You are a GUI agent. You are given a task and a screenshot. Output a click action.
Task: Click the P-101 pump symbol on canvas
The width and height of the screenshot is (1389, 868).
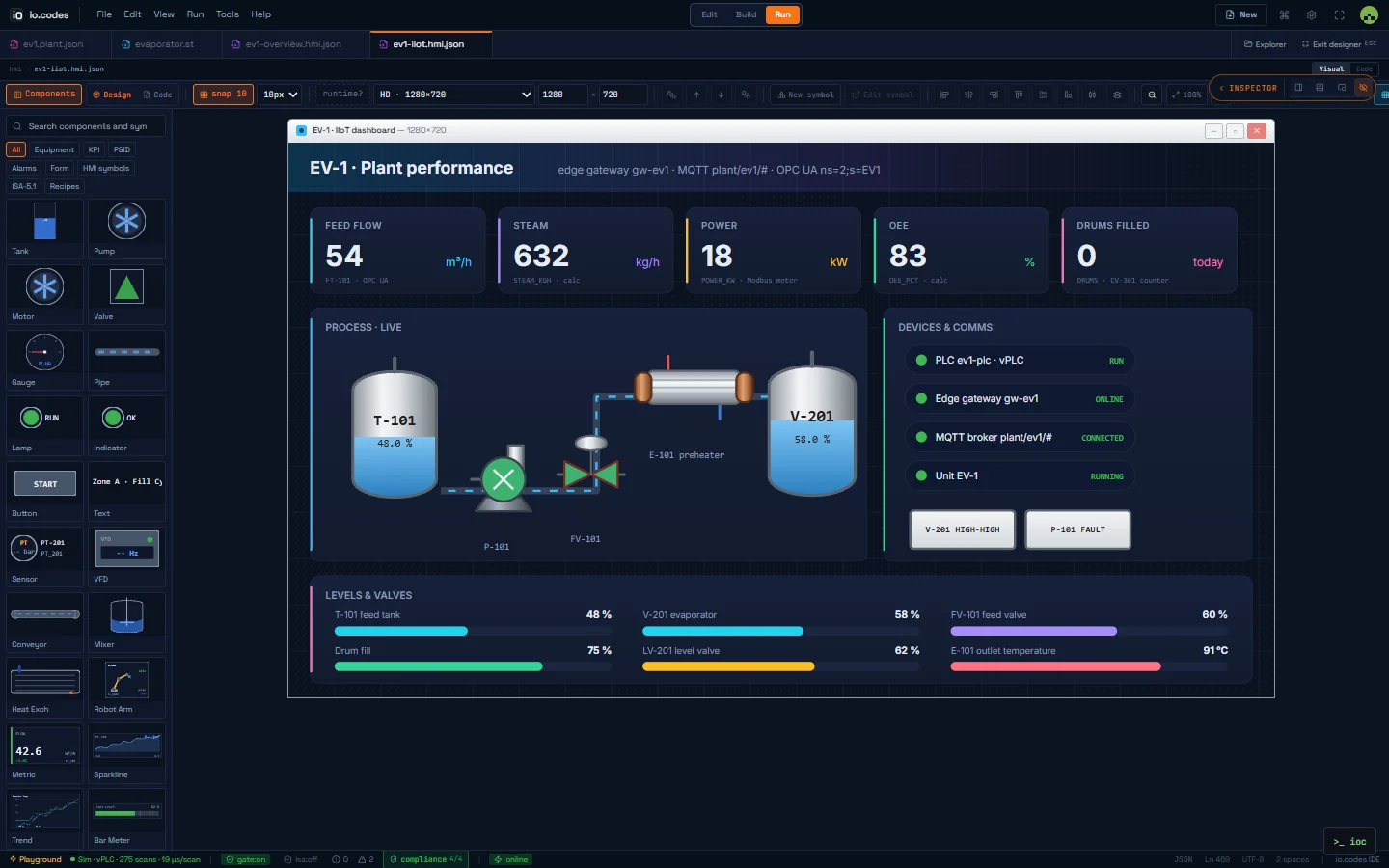(x=503, y=478)
